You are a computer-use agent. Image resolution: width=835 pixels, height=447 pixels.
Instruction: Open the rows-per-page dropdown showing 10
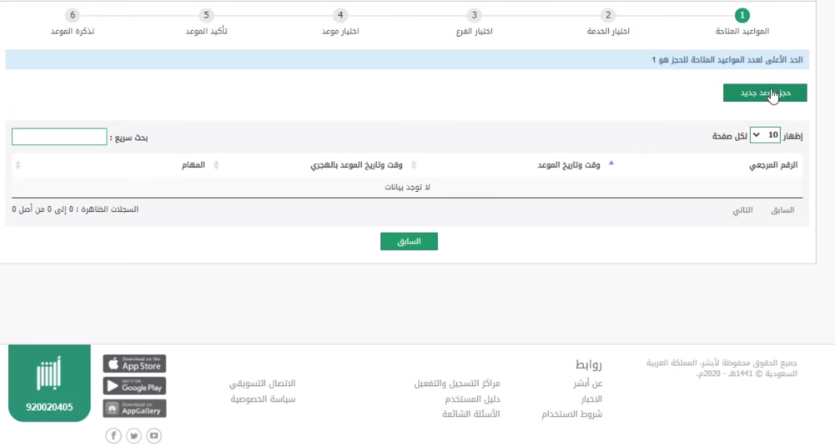(x=767, y=136)
